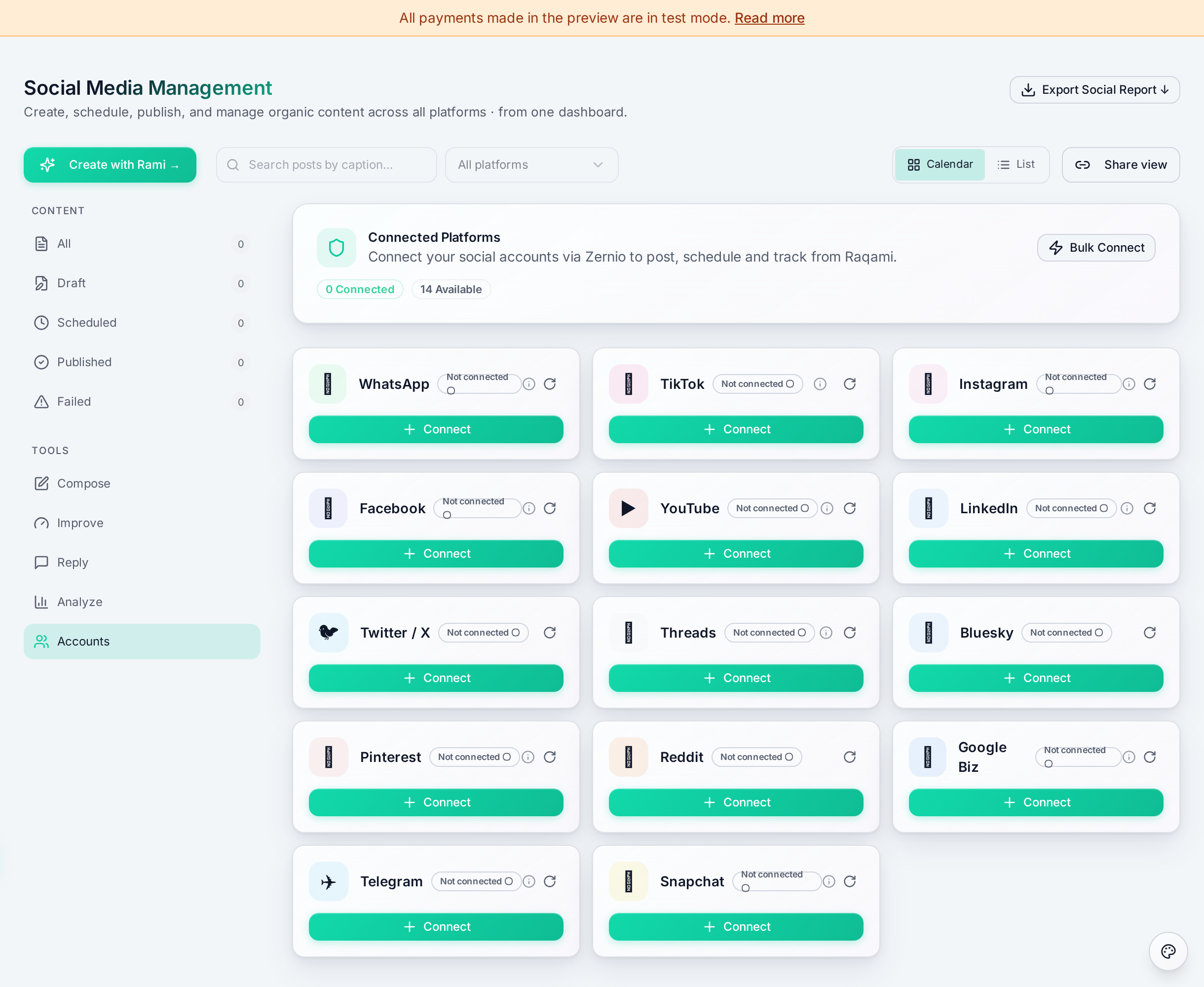Viewport: 1204px width, 987px height.
Task: Open the All platforms dropdown
Action: tap(531, 165)
